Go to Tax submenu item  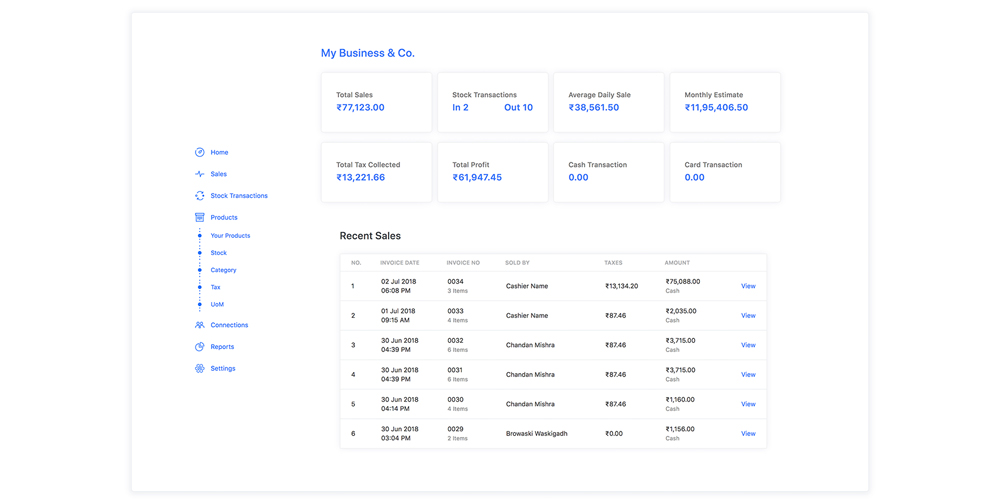tap(215, 287)
